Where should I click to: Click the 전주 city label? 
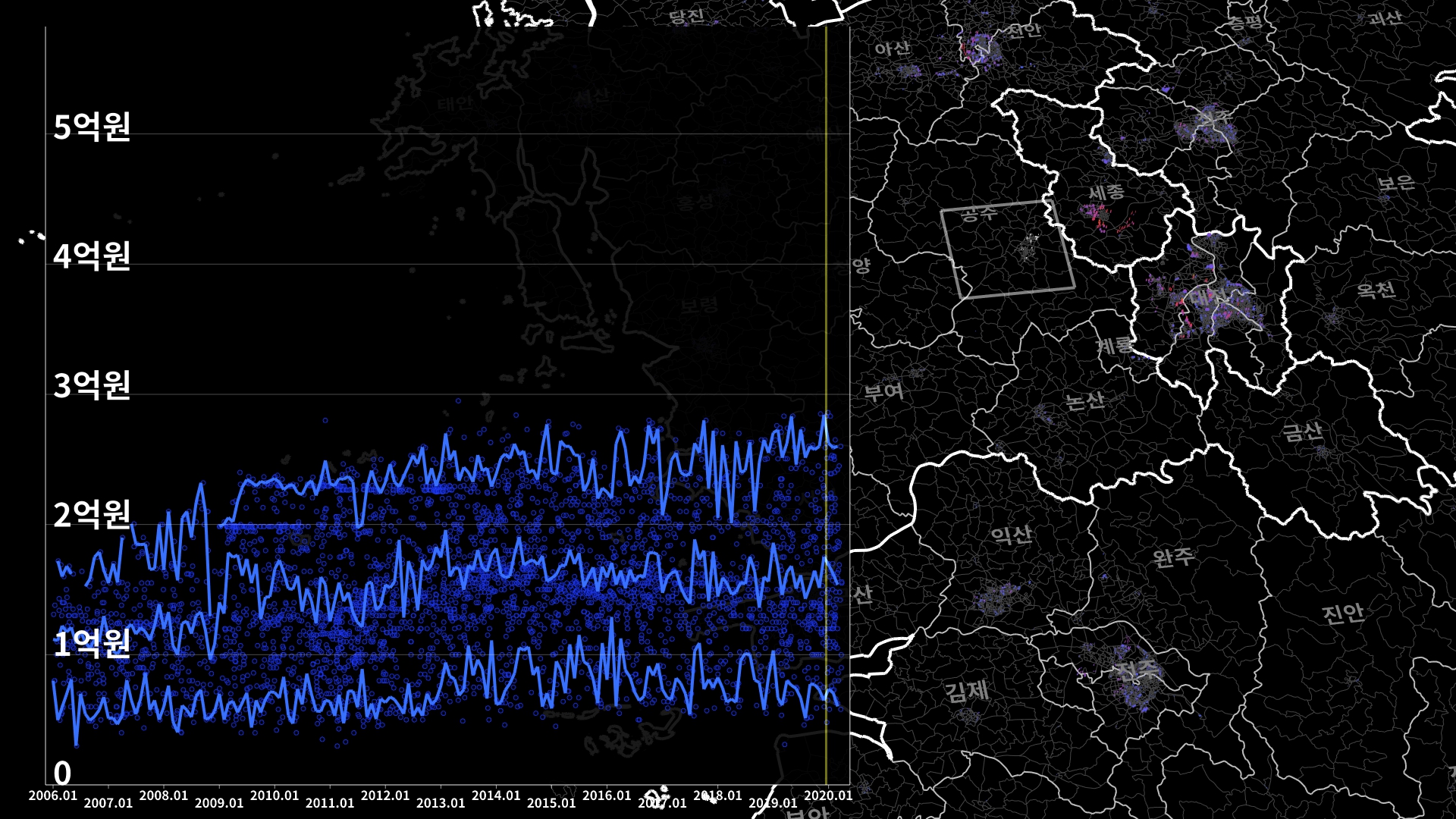1137,670
